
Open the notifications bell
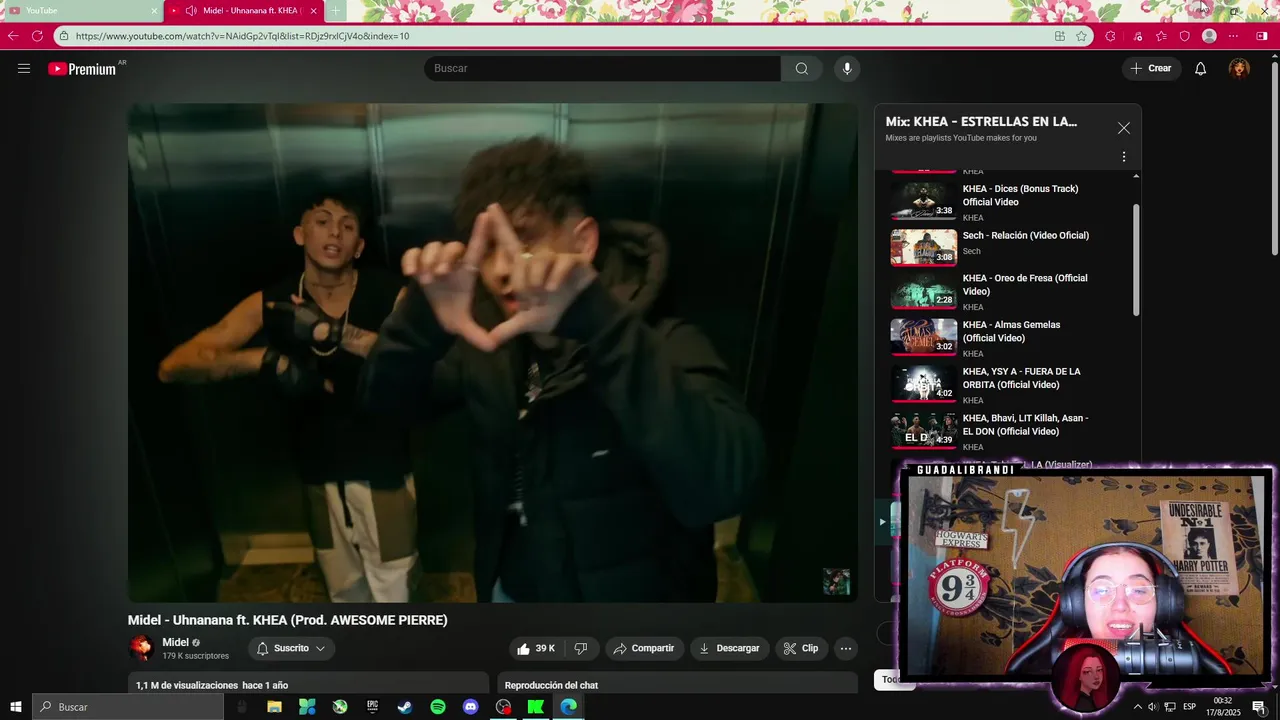[x=1200, y=68]
